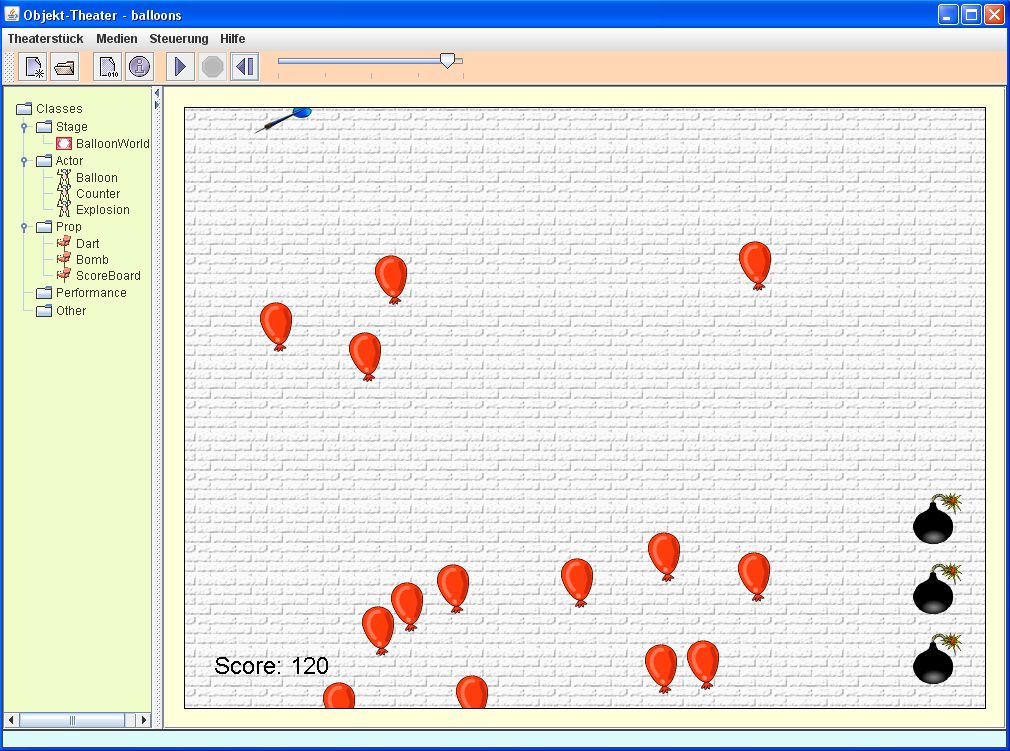Collapse the Stage folder node
1010x751 pixels.
24,127
